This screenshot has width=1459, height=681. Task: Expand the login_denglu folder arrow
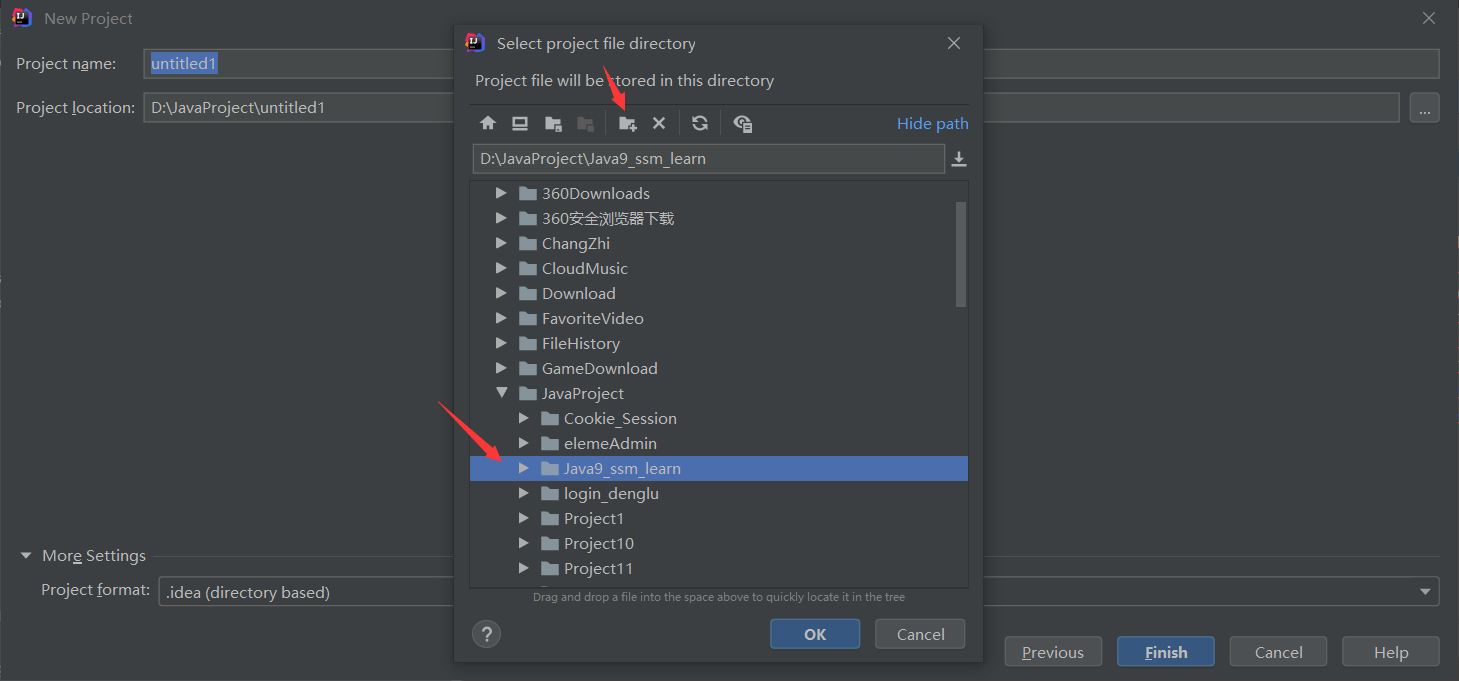click(x=523, y=493)
